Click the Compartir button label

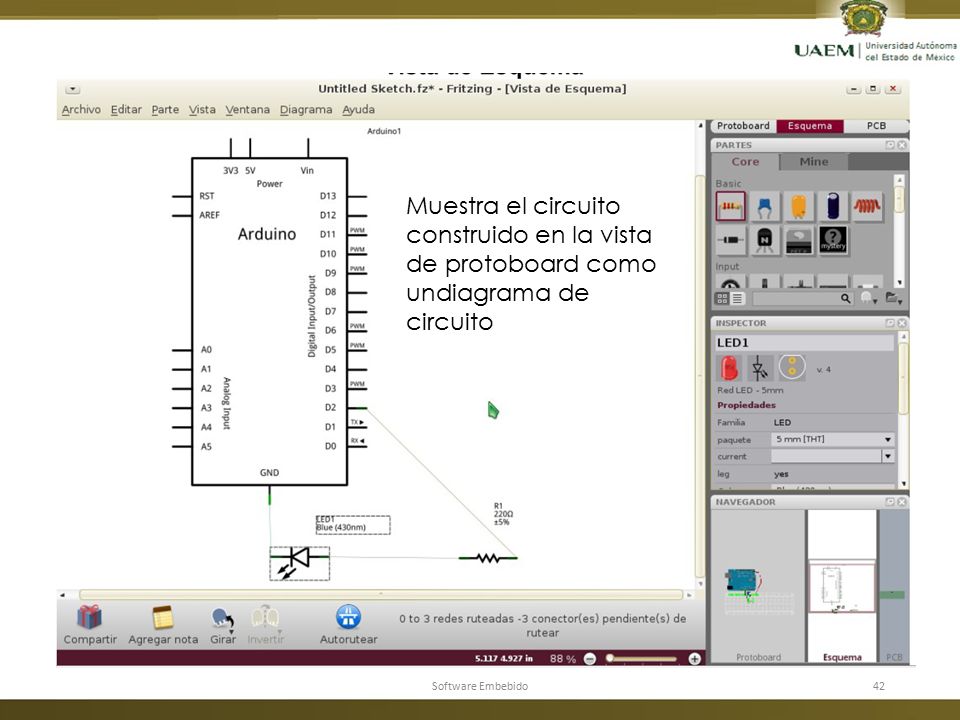[90, 639]
